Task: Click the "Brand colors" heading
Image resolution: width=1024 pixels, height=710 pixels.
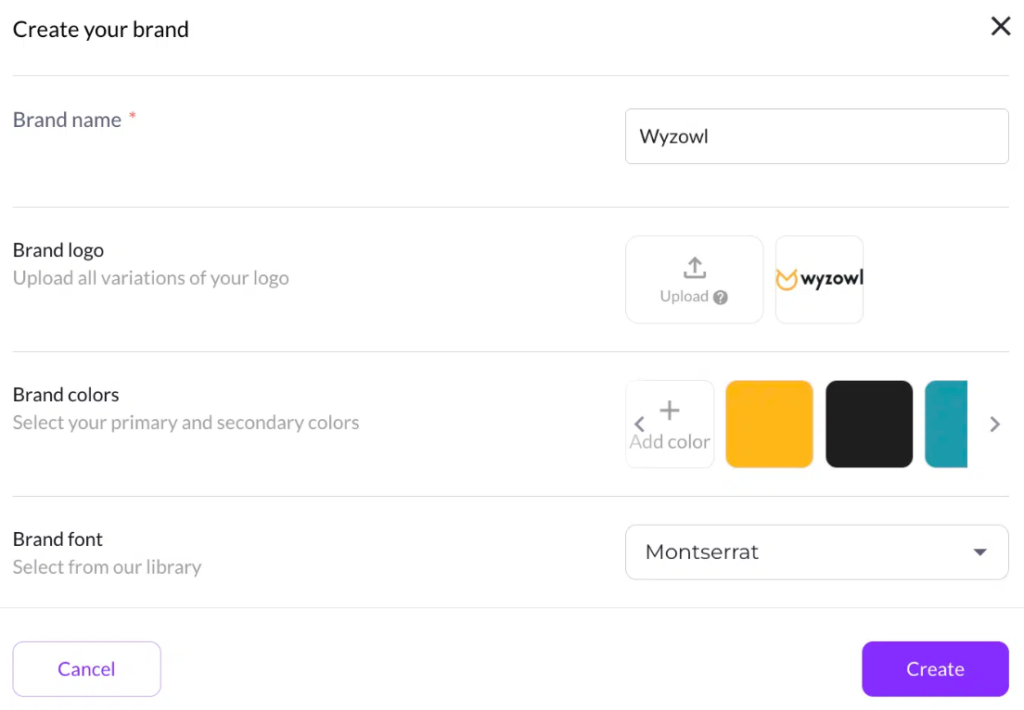Action: (x=66, y=395)
